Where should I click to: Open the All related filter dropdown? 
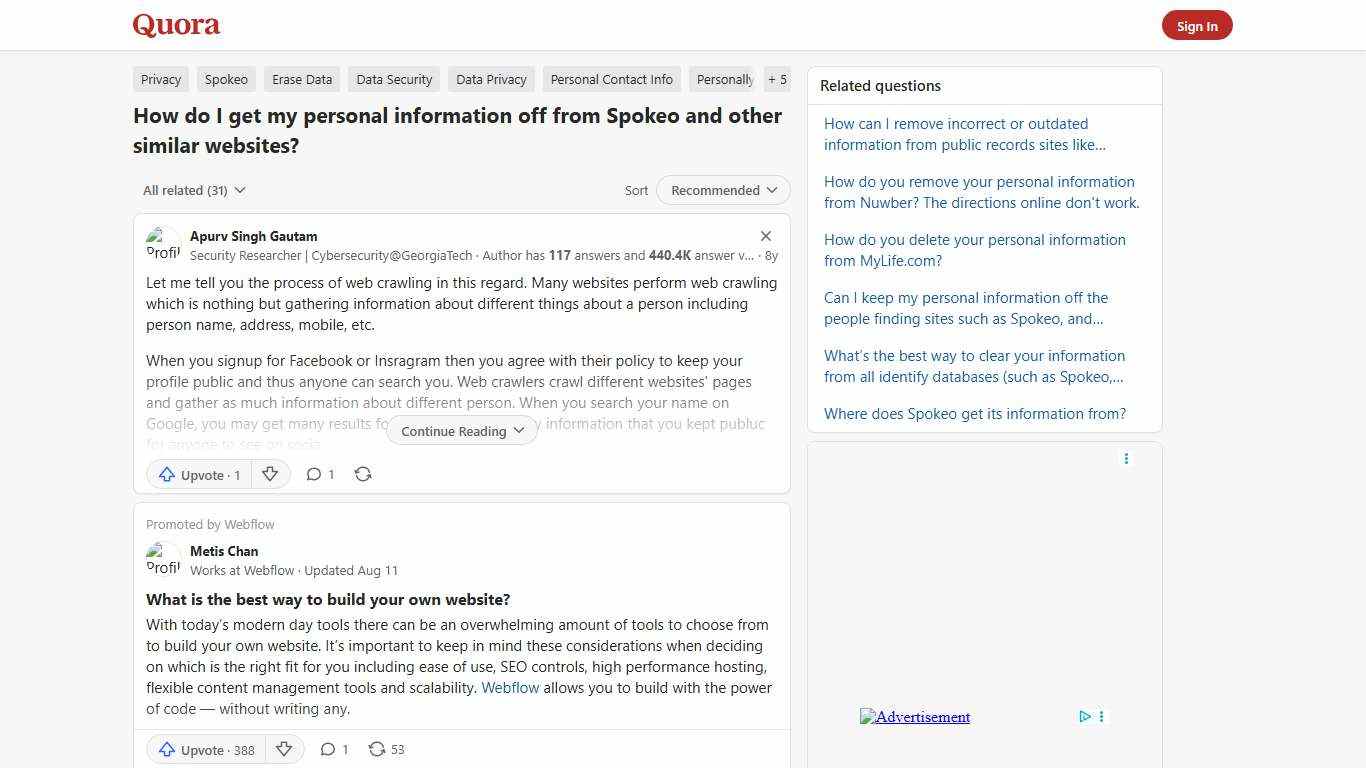click(x=193, y=190)
